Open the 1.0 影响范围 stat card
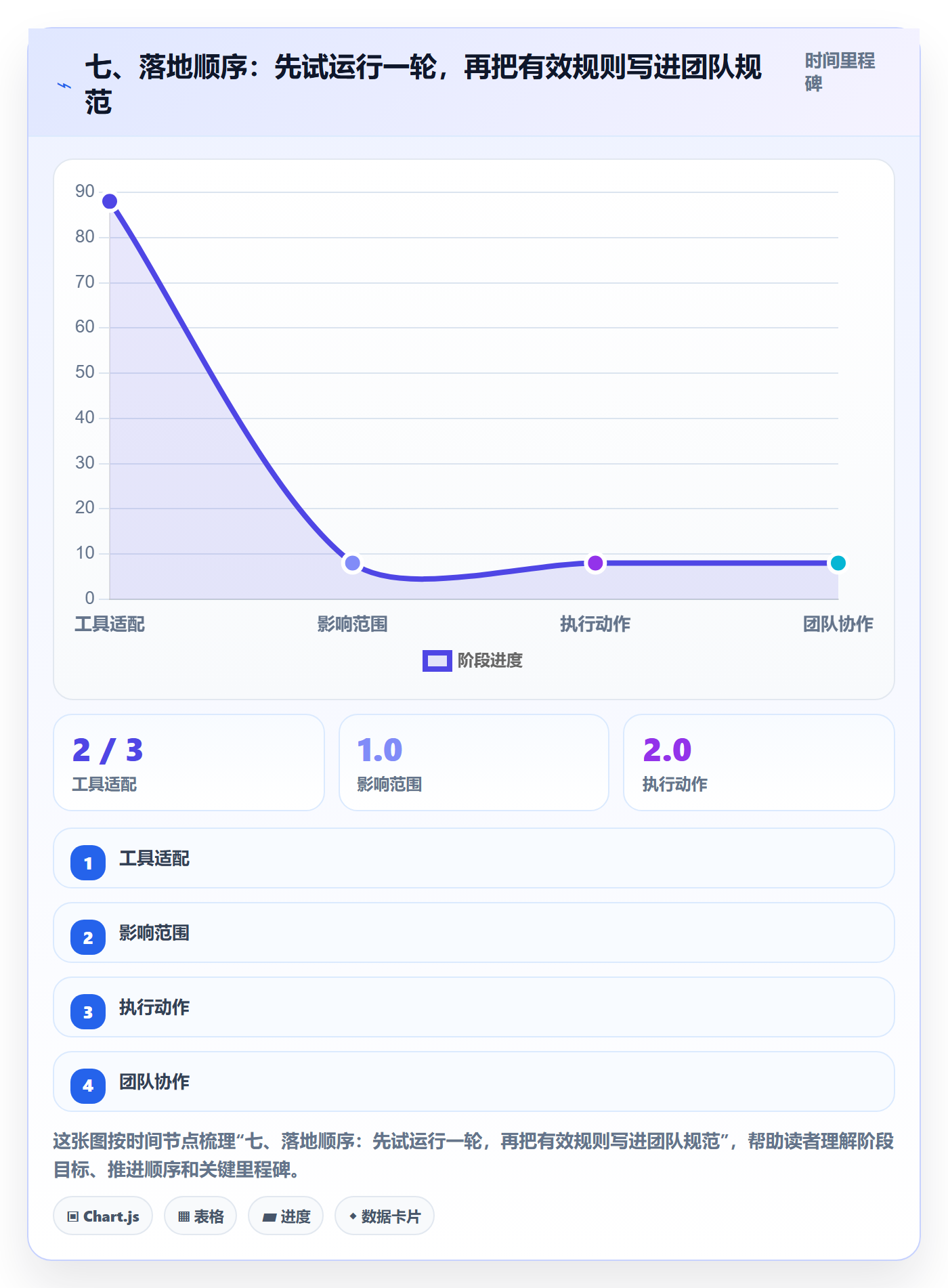Screen dimensions: 948x1288 coord(474,763)
